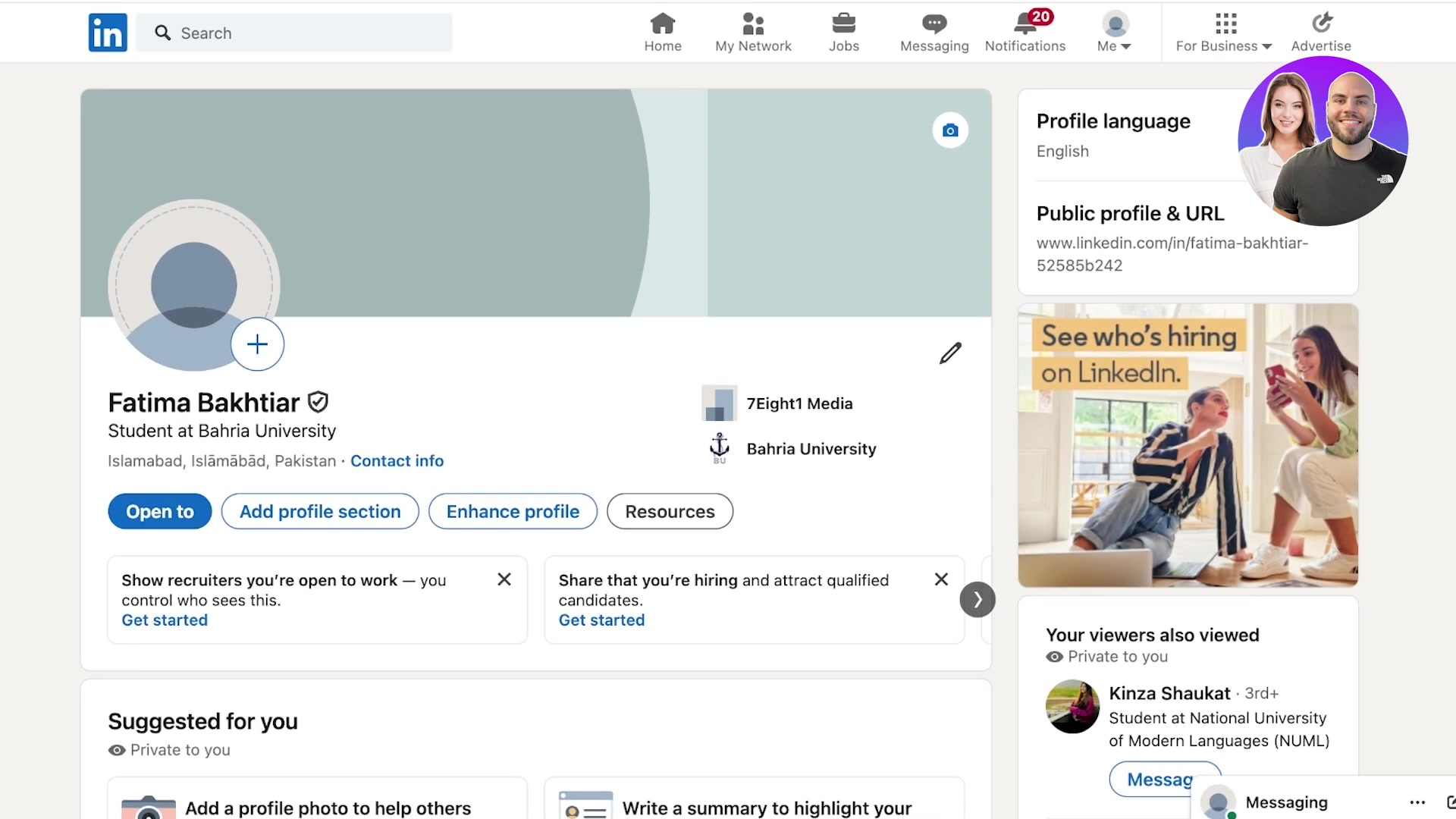Go to the Jobs page
The width and height of the screenshot is (1456, 819).
click(x=843, y=33)
